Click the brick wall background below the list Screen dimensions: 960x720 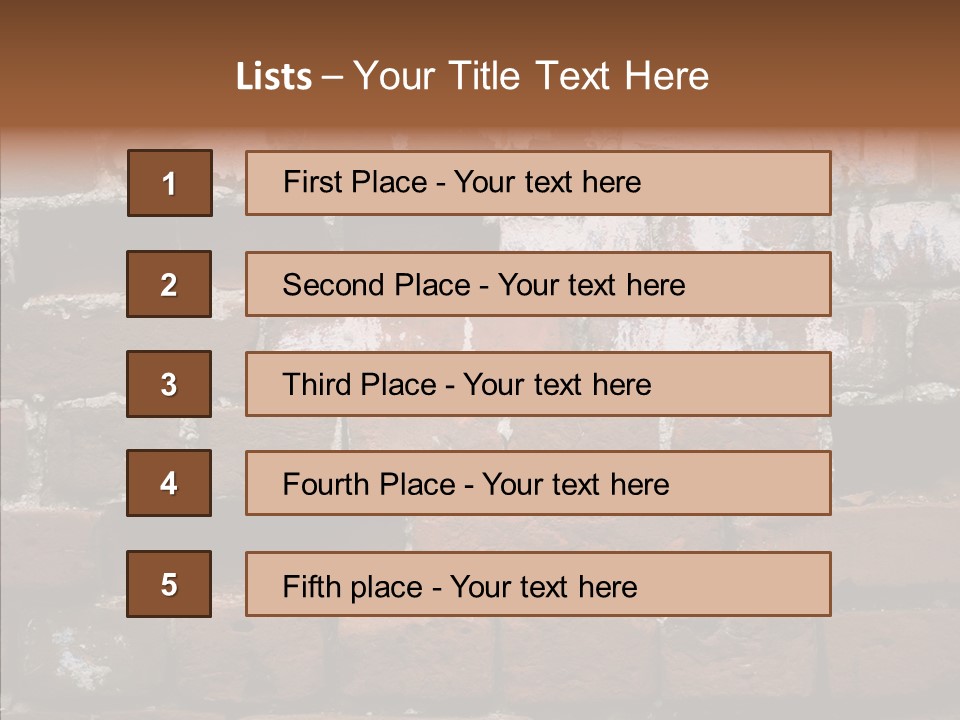click(x=480, y=670)
